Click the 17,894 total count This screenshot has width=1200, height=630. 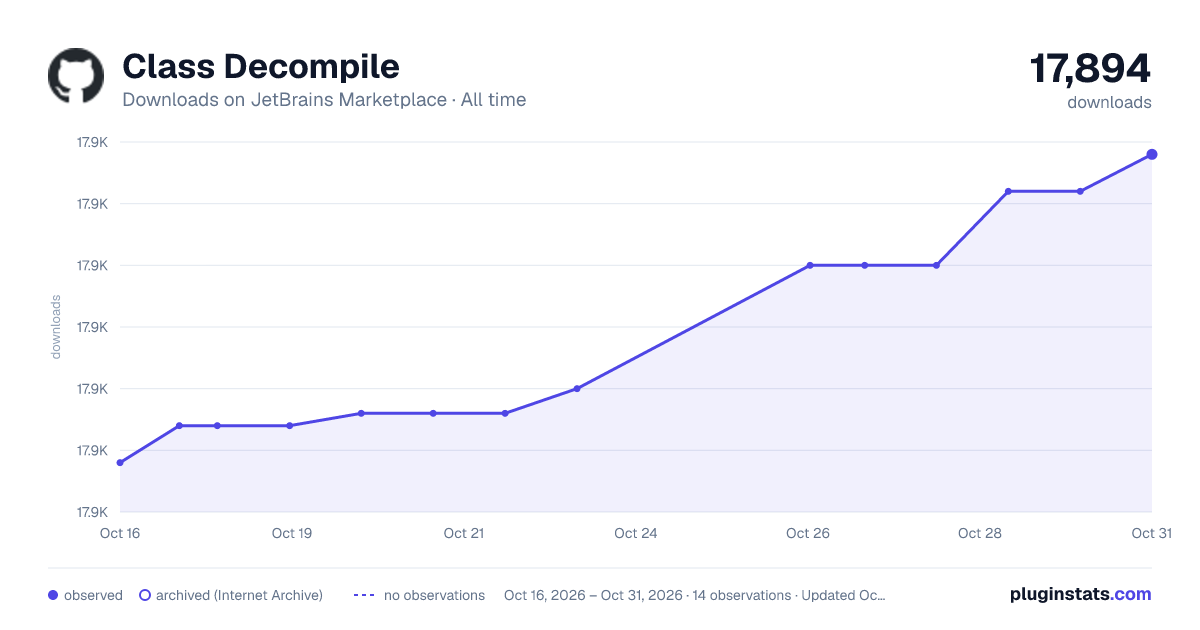pyautogui.click(x=1090, y=69)
